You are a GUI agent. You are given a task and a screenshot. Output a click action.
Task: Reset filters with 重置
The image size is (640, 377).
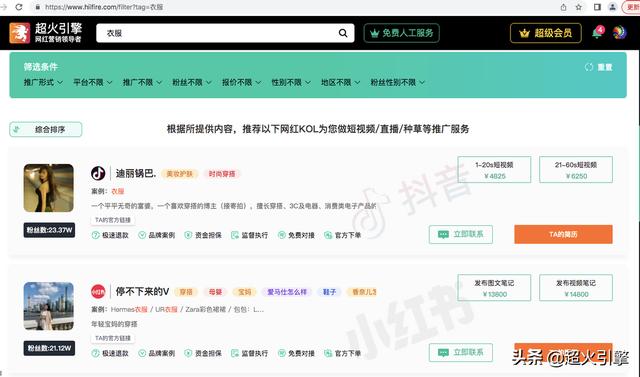[599, 67]
